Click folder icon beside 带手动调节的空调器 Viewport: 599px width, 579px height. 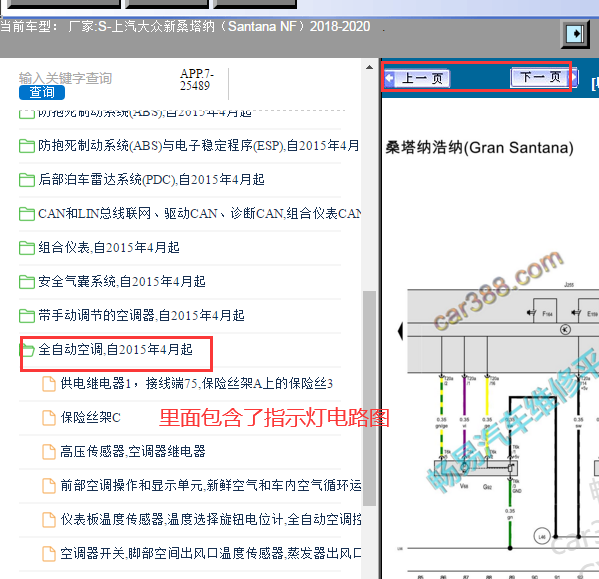(x=27, y=316)
